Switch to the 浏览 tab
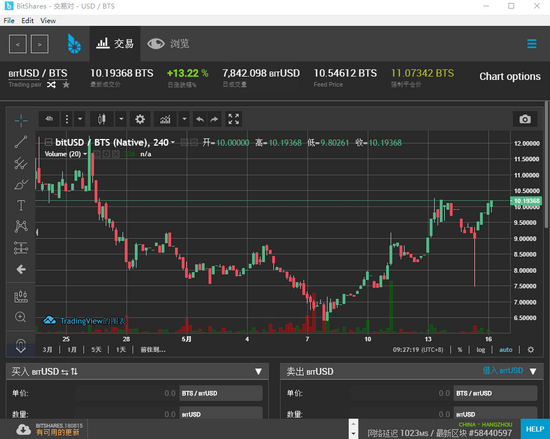This screenshot has width=550, height=439. click(x=168, y=44)
